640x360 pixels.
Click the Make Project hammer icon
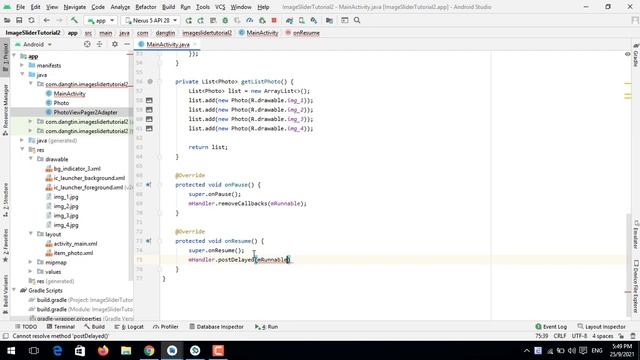coord(74,20)
